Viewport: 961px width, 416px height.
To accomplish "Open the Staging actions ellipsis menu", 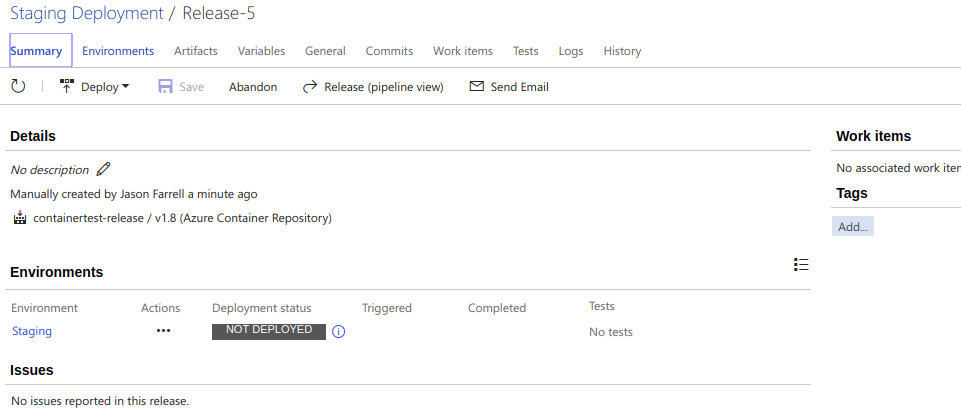I will coord(163,331).
